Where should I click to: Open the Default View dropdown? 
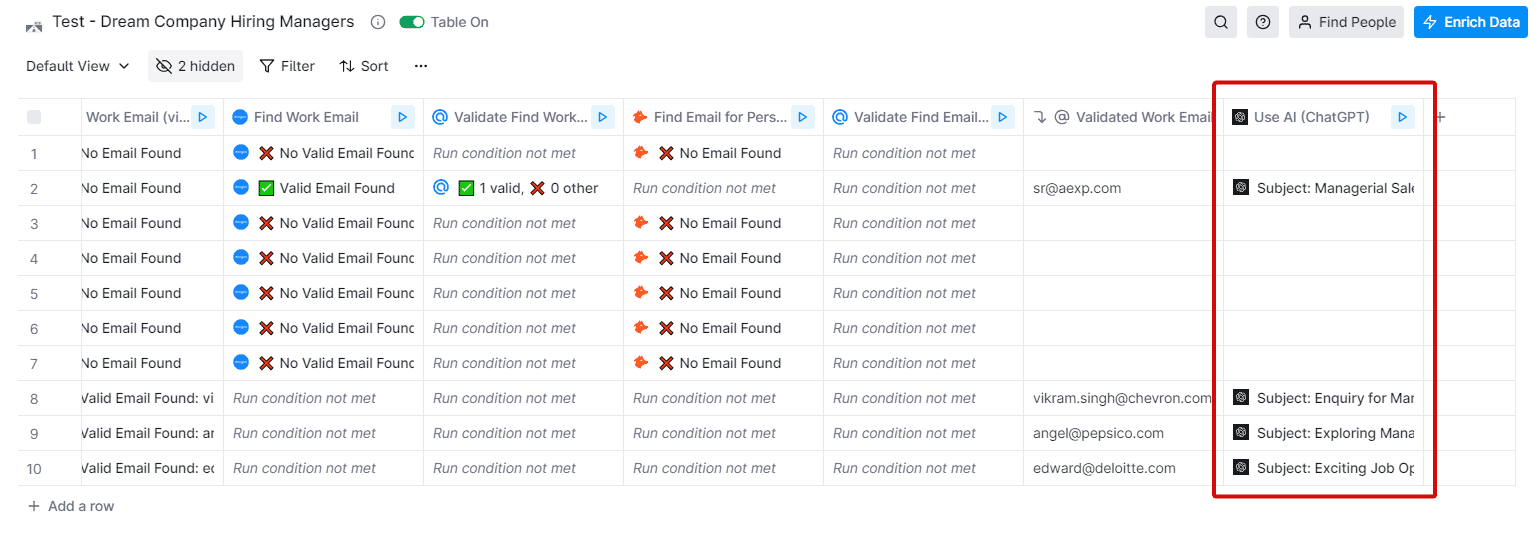(78, 66)
